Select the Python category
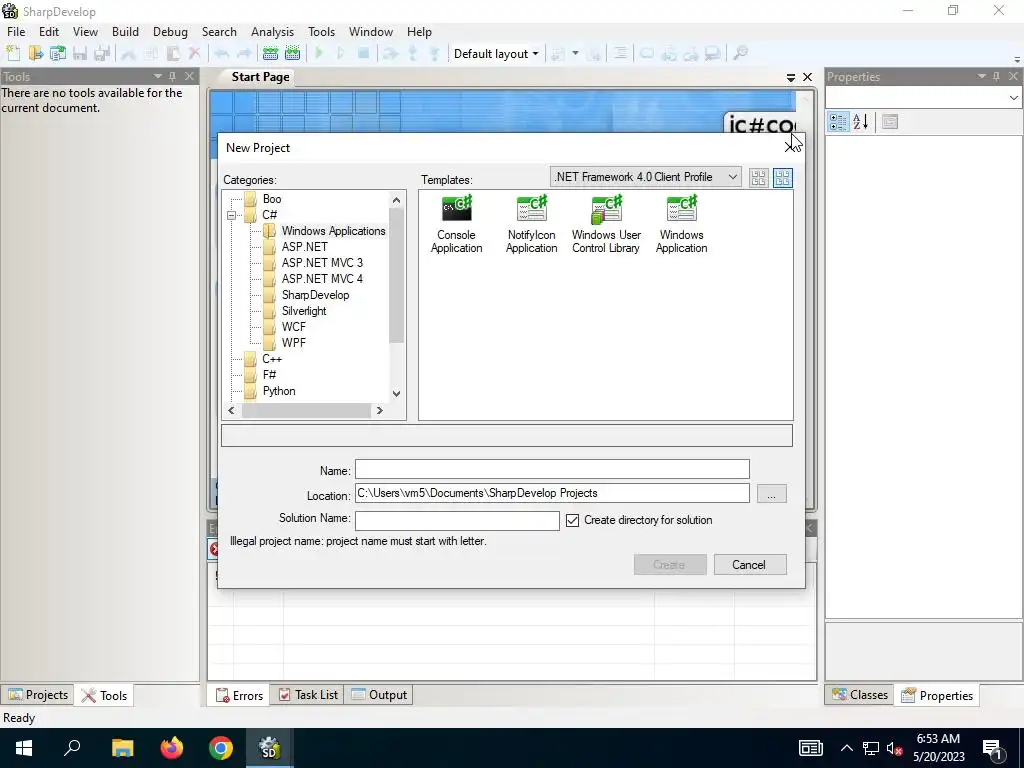Image resolution: width=1024 pixels, height=768 pixels. [279, 391]
